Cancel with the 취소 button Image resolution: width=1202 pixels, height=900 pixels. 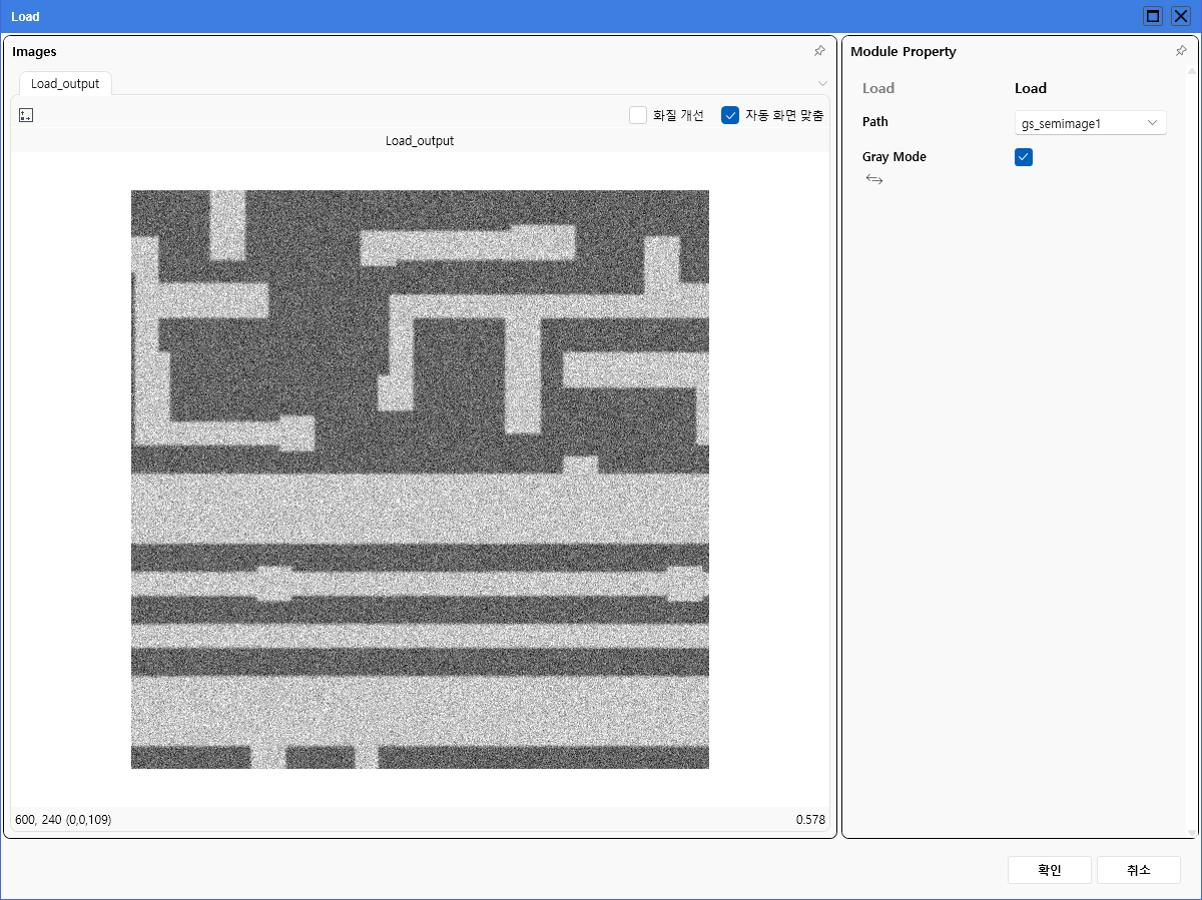(x=1138, y=870)
